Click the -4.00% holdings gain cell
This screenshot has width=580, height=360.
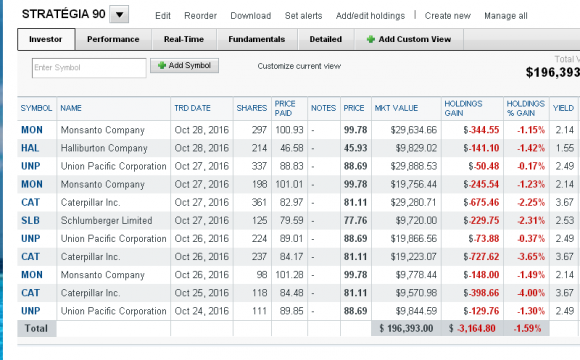(x=531, y=293)
